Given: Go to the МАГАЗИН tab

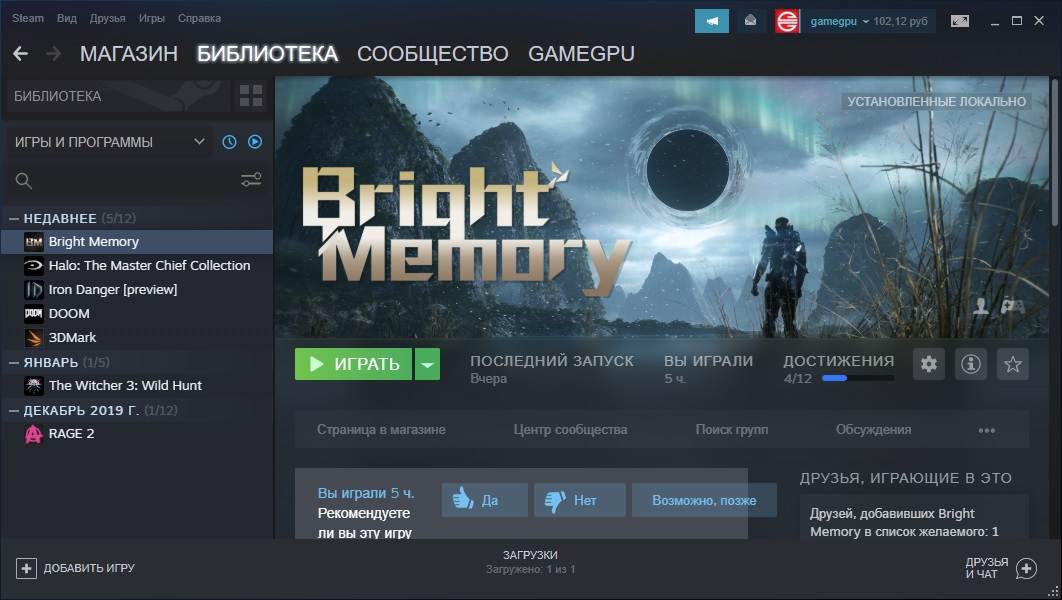Looking at the screenshot, I should click(x=129, y=53).
